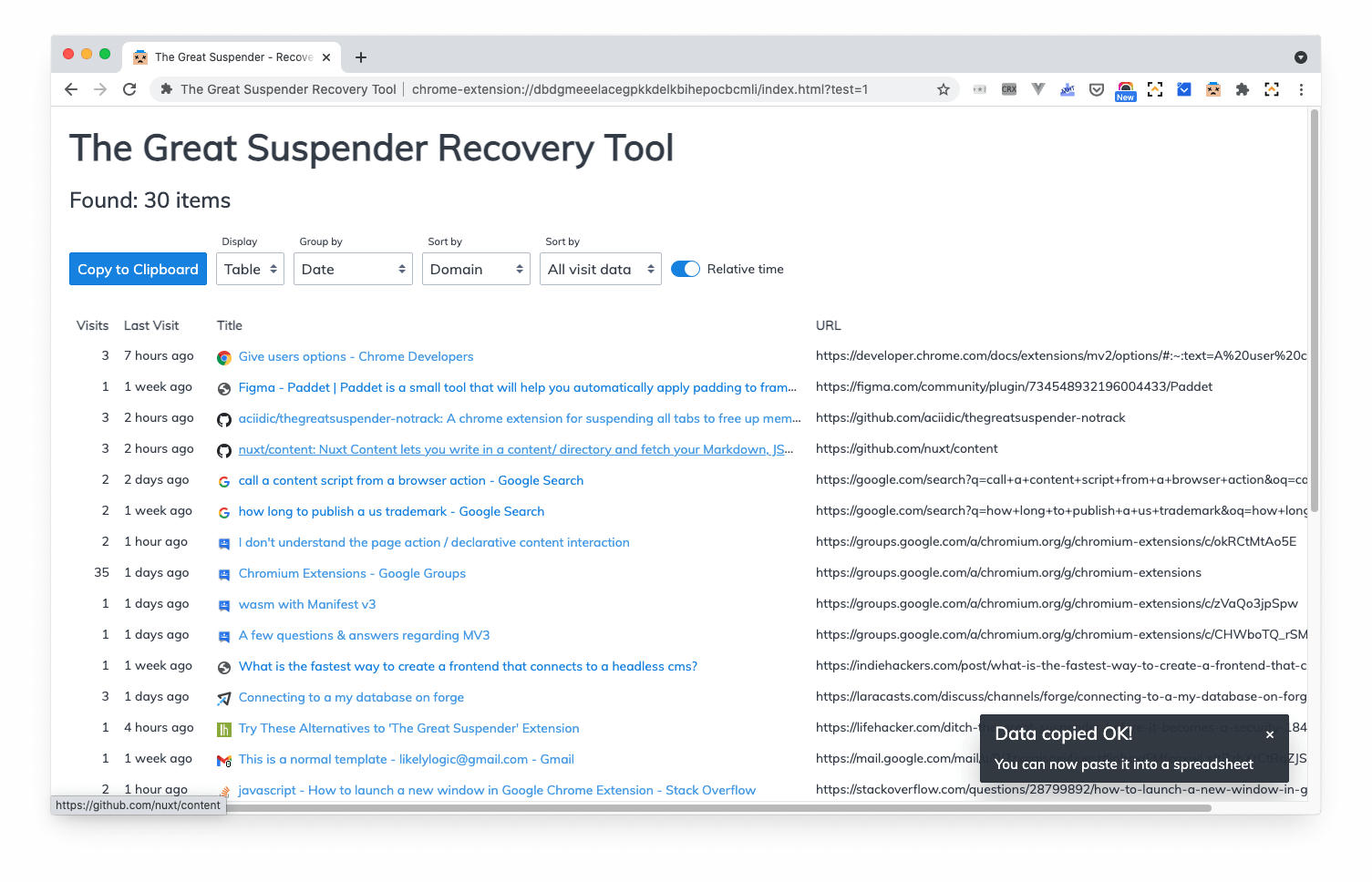The height and width of the screenshot is (882, 1372).
Task: Click the address bar URL field
Action: pos(640,89)
